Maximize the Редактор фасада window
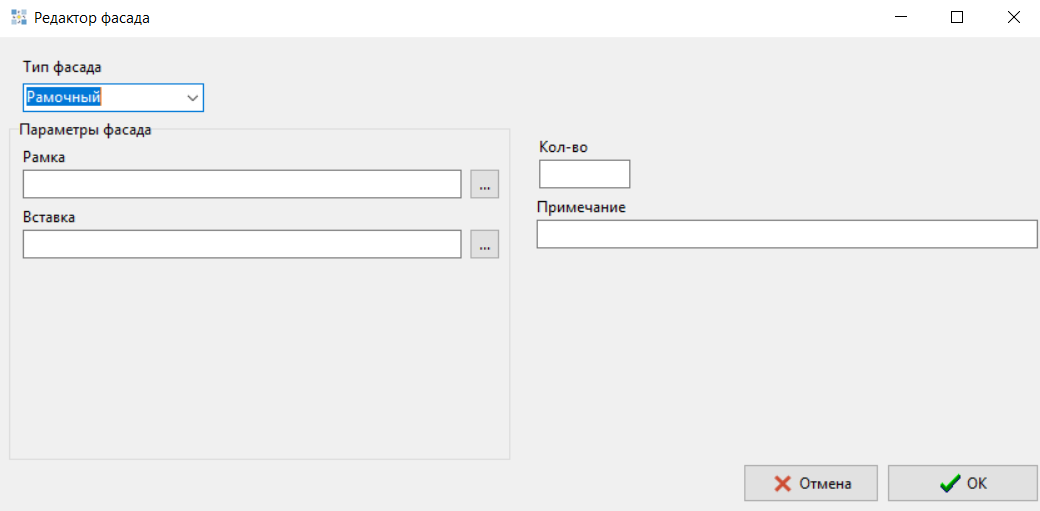Screen dimensions: 1040x511 tap(957, 17)
